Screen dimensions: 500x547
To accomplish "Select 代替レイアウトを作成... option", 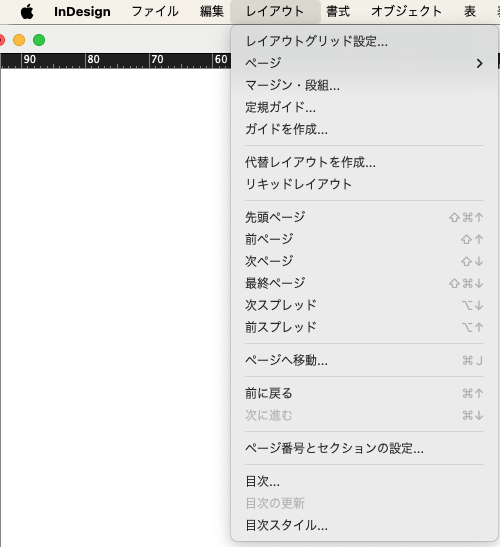I will 364,162.
